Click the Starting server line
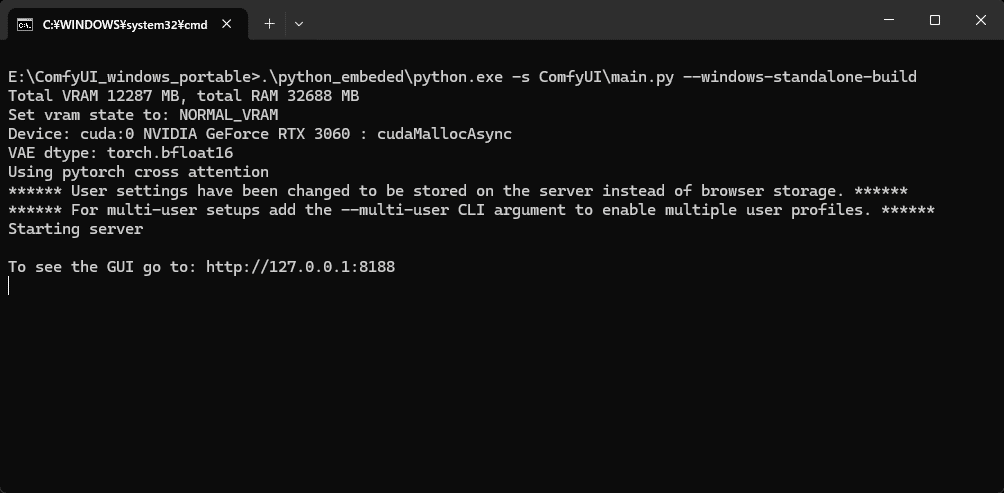1004x493 pixels. tap(76, 229)
